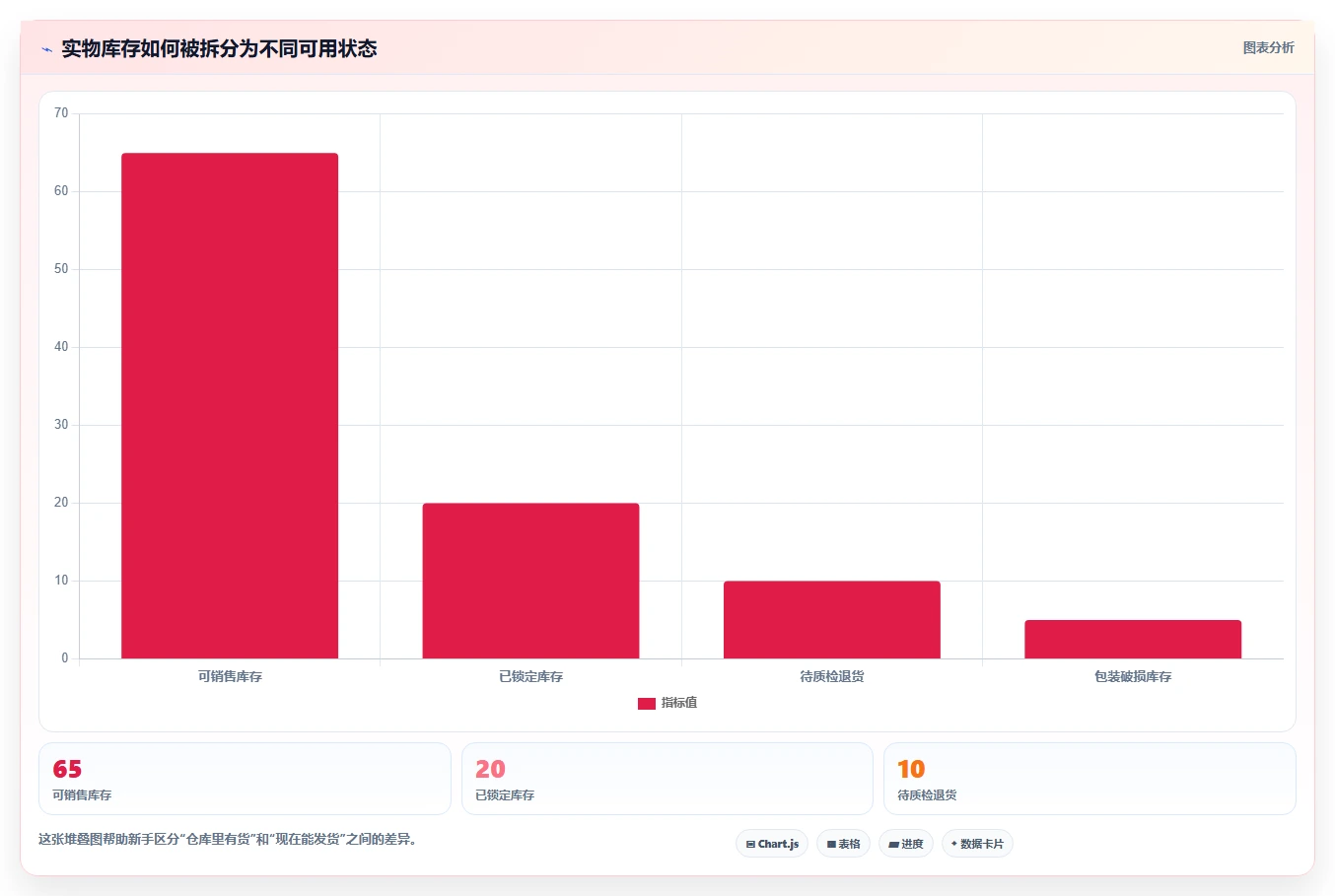
Task: Click the icon inside the 表格 chip
Action: coord(831,845)
